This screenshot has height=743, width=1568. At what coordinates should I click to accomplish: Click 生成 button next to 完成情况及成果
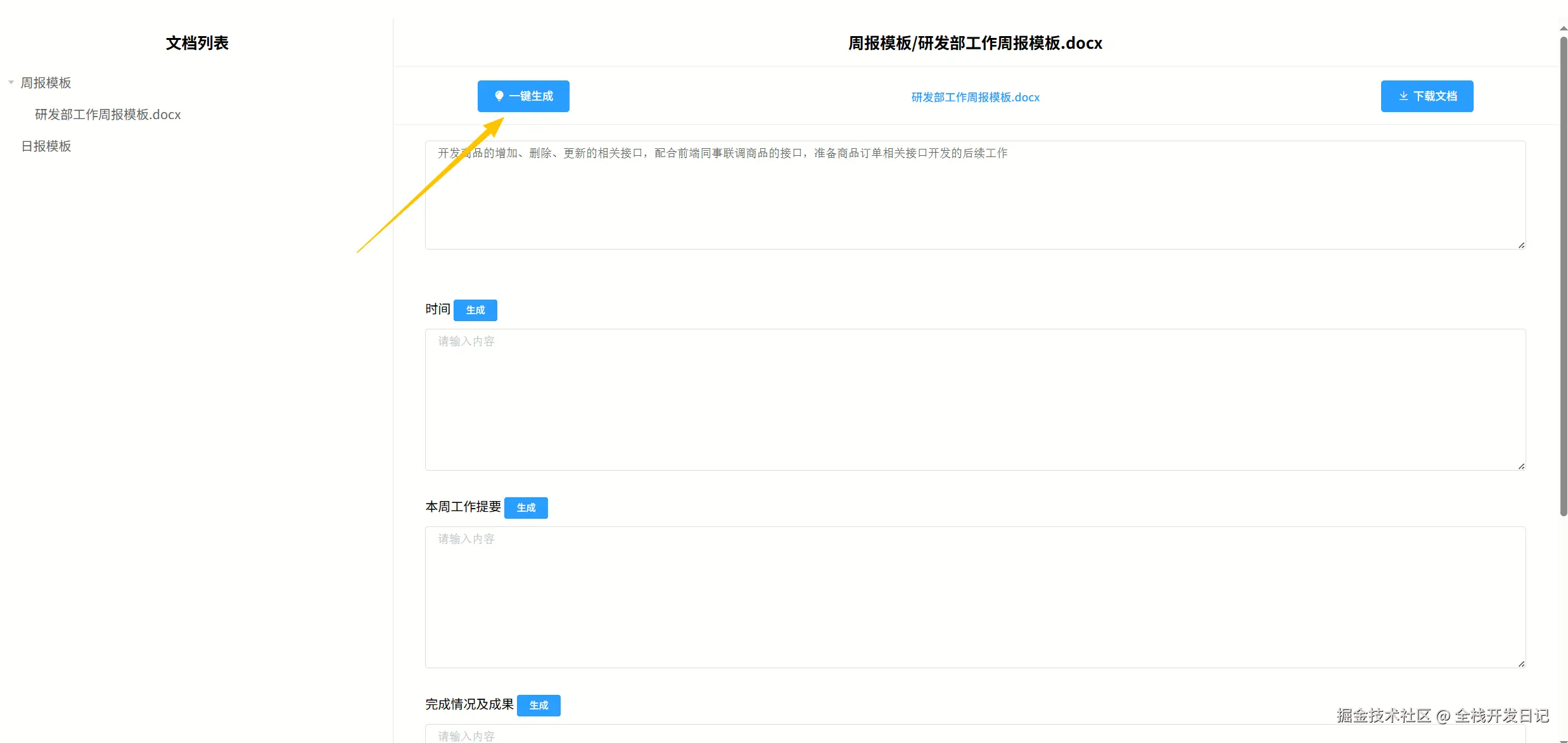(539, 706)
